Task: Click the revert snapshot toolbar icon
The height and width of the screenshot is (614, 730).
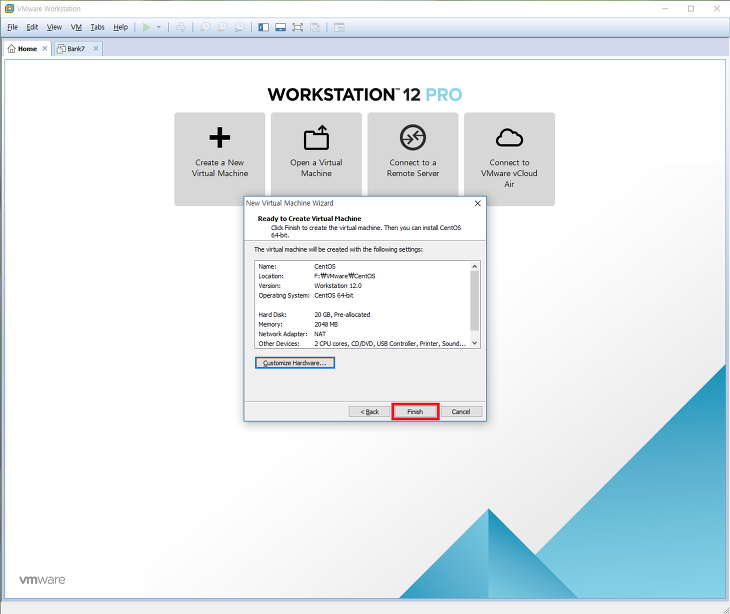Action: click(x=222, y=27)
